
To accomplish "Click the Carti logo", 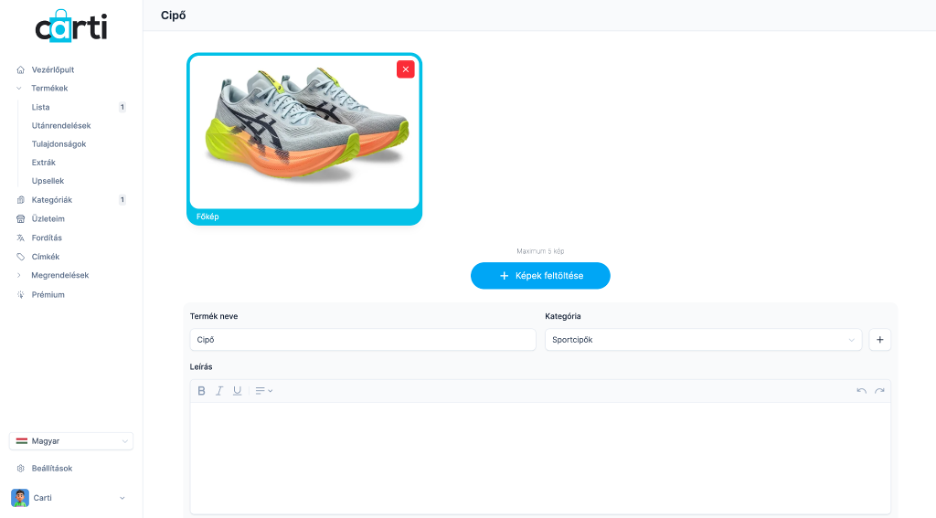I will click(x=71, y=26).
